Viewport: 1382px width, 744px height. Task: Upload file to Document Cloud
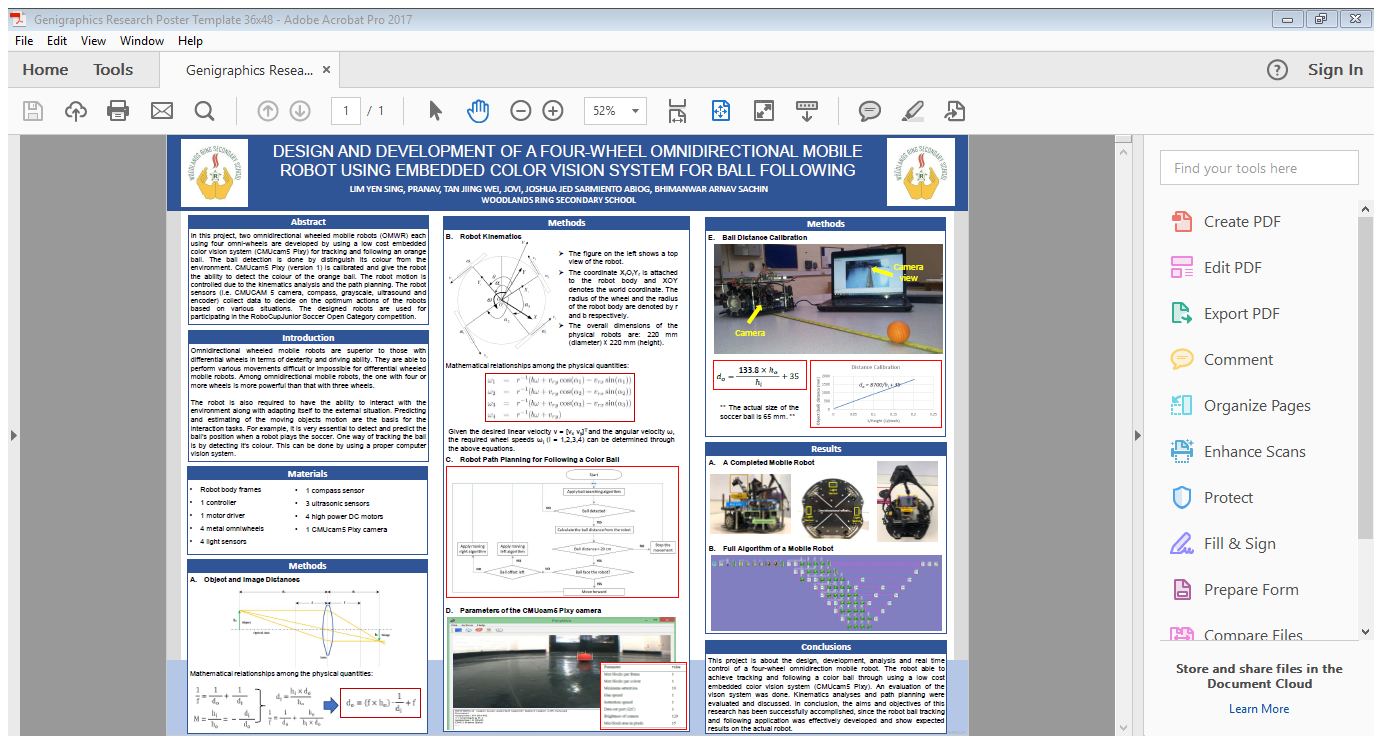click(x=76, y=111)
